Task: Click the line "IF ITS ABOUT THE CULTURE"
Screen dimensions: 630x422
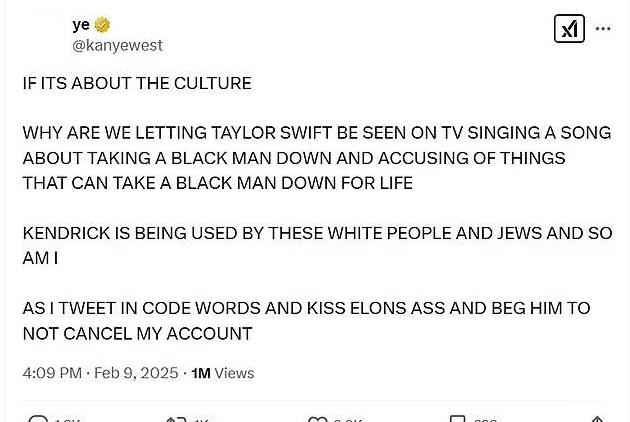Action: [x=137, y=83]
